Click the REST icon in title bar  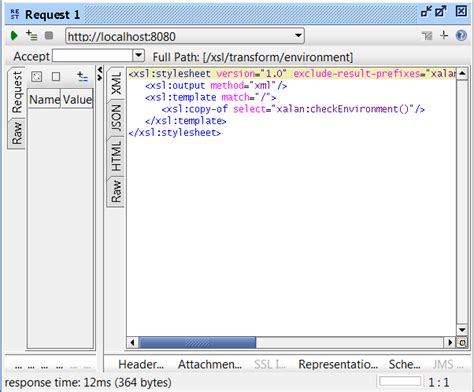[x=15, y=14]
